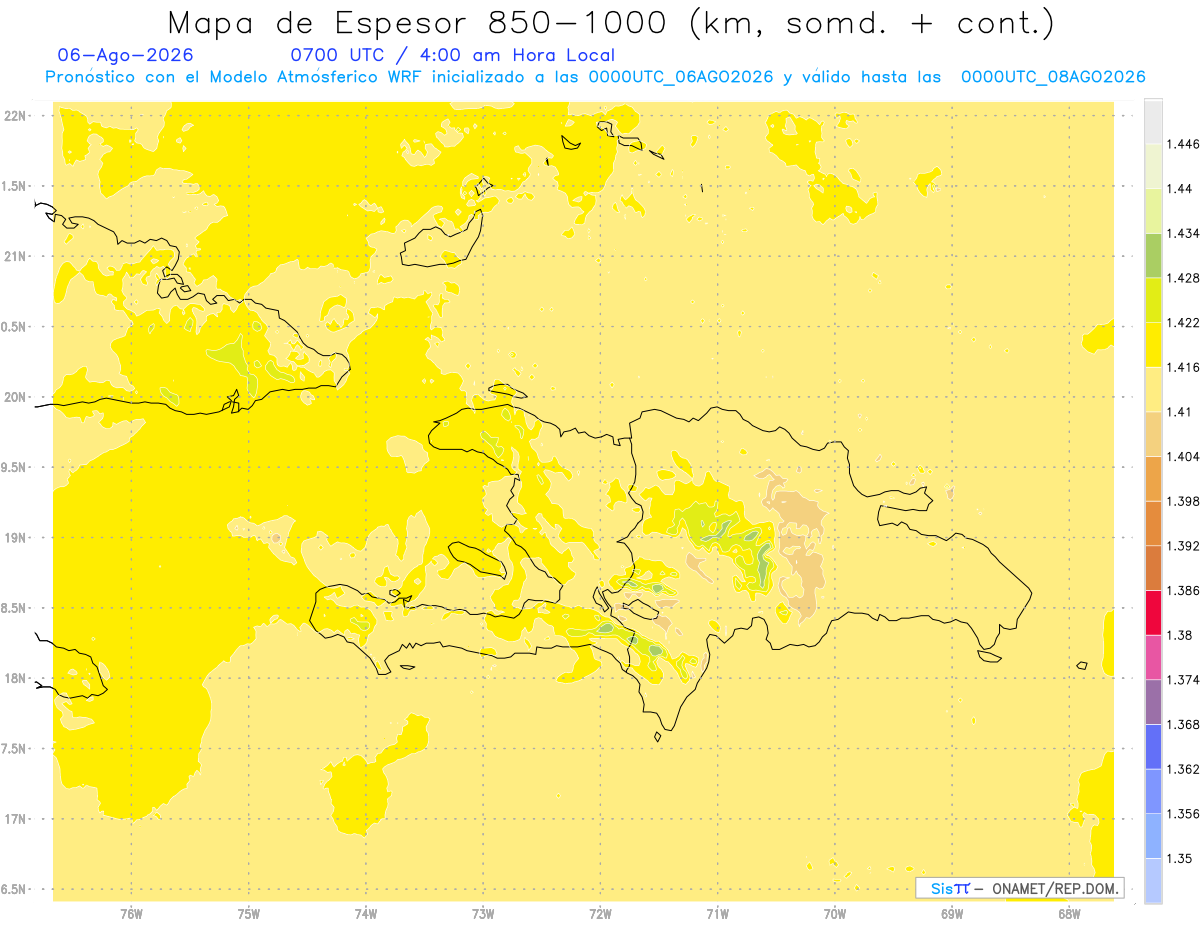Image resolution: width=1200 pixels, height=927 pixels.
Task: Click the '1.386' colorbar value
Action: [x=1183, y=590]
